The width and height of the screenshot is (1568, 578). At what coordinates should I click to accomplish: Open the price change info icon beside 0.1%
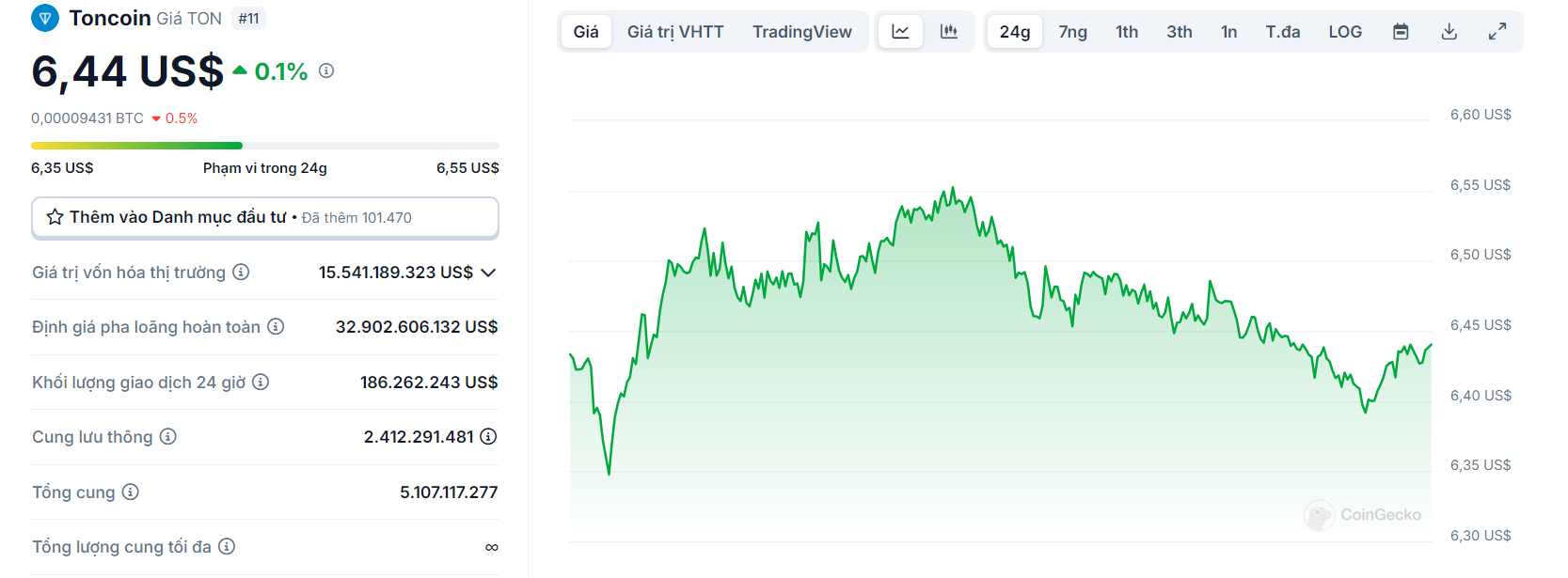point(326,70)
